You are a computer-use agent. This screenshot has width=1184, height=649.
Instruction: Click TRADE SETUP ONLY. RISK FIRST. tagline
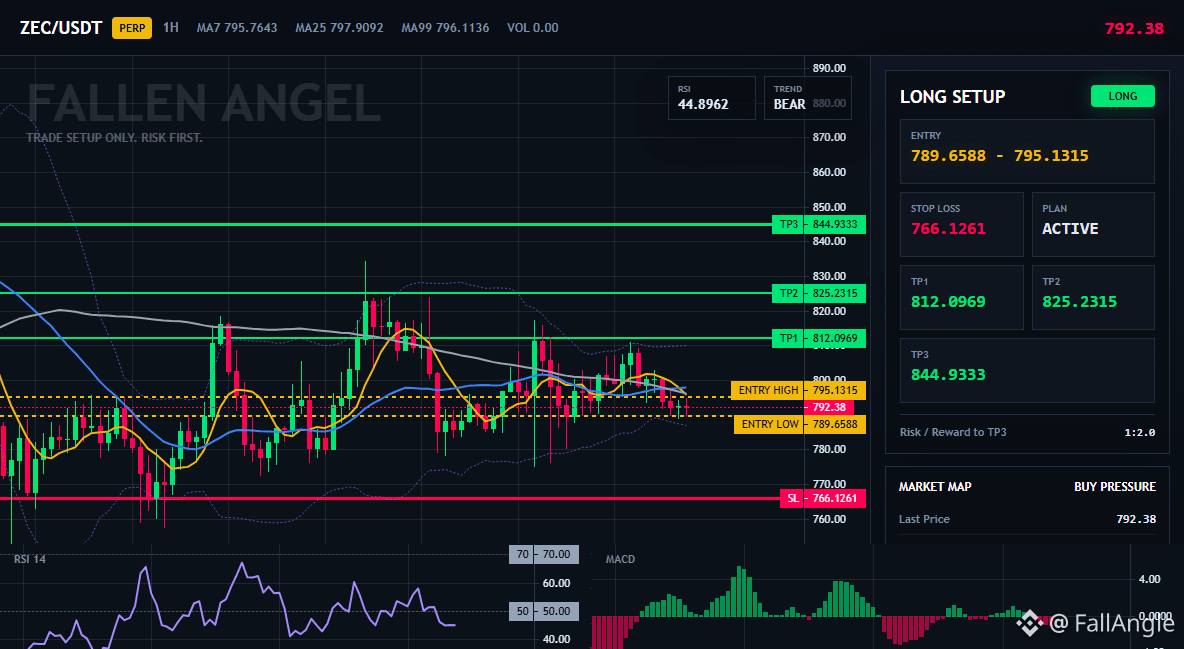click(x=114, y=138)
